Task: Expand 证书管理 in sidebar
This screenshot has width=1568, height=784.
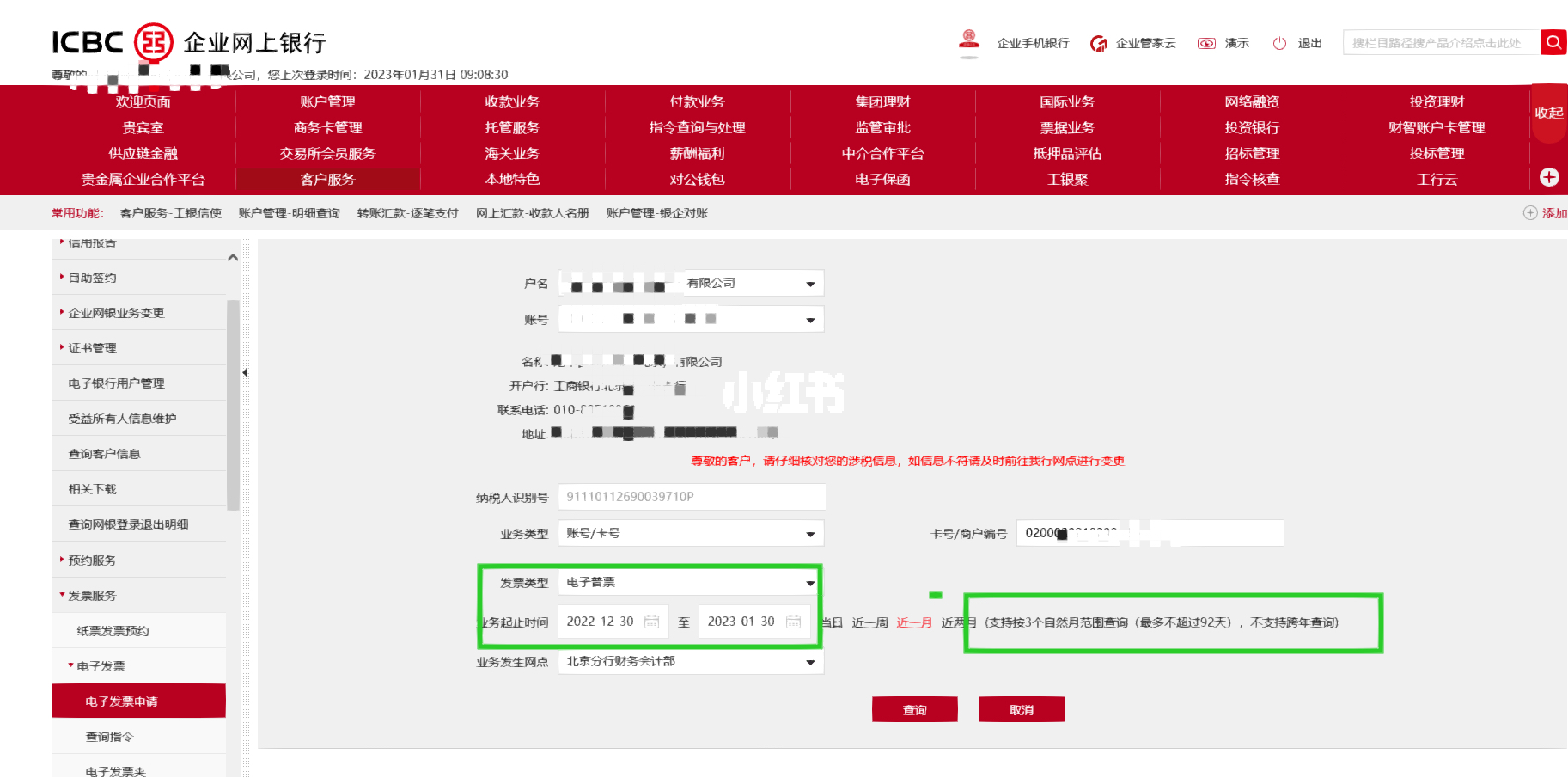Action: click(x=92, y=348)
